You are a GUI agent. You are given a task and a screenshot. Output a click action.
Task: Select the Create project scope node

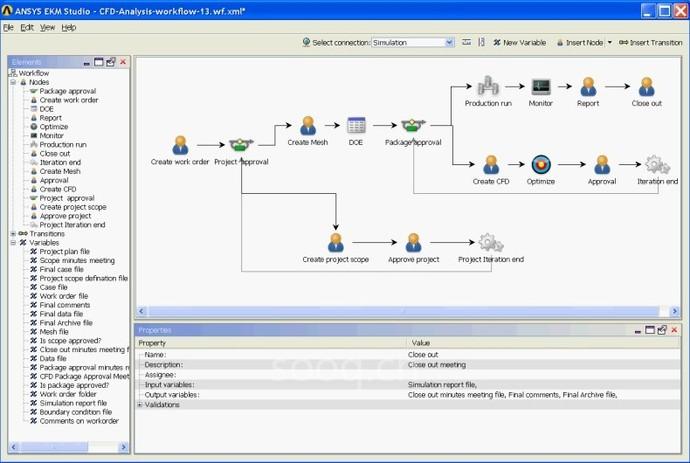(x=335, y=243)
